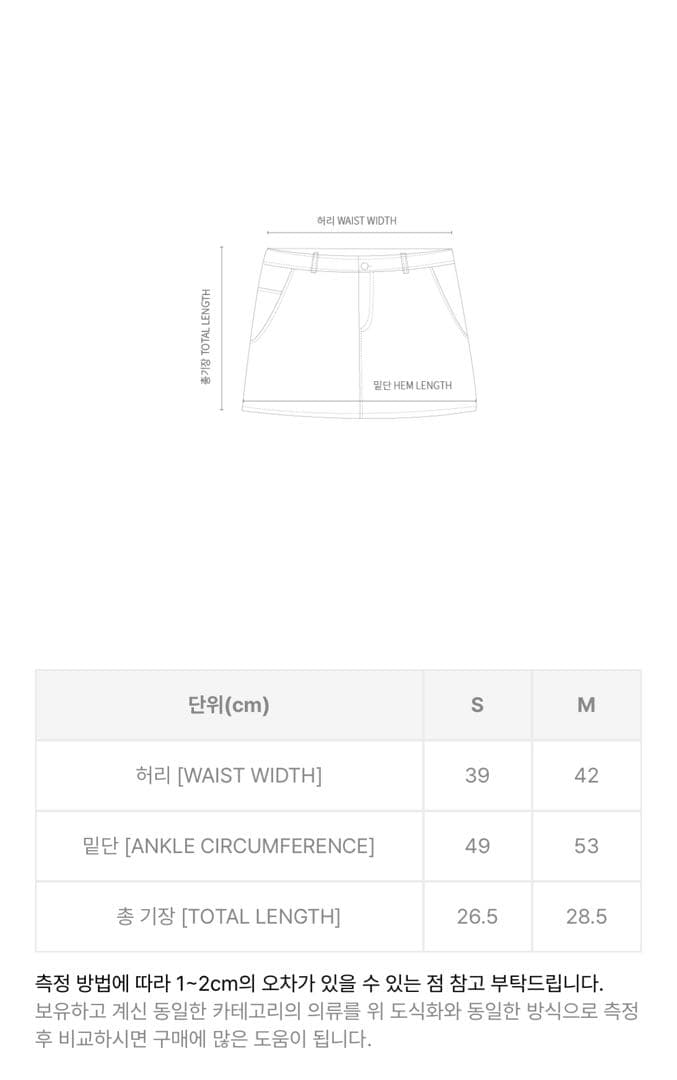The width and height of the screenshot is (677, 1080).
Task: Click the M hem value 53
Action: [x=586, y=846]
